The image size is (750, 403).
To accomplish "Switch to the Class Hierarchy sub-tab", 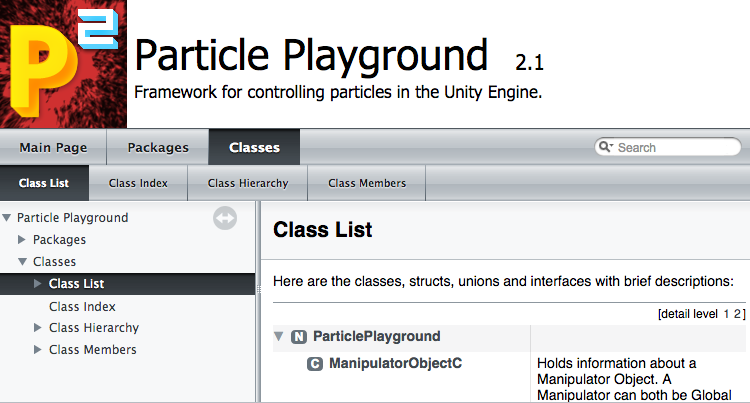I will [248, 183].
